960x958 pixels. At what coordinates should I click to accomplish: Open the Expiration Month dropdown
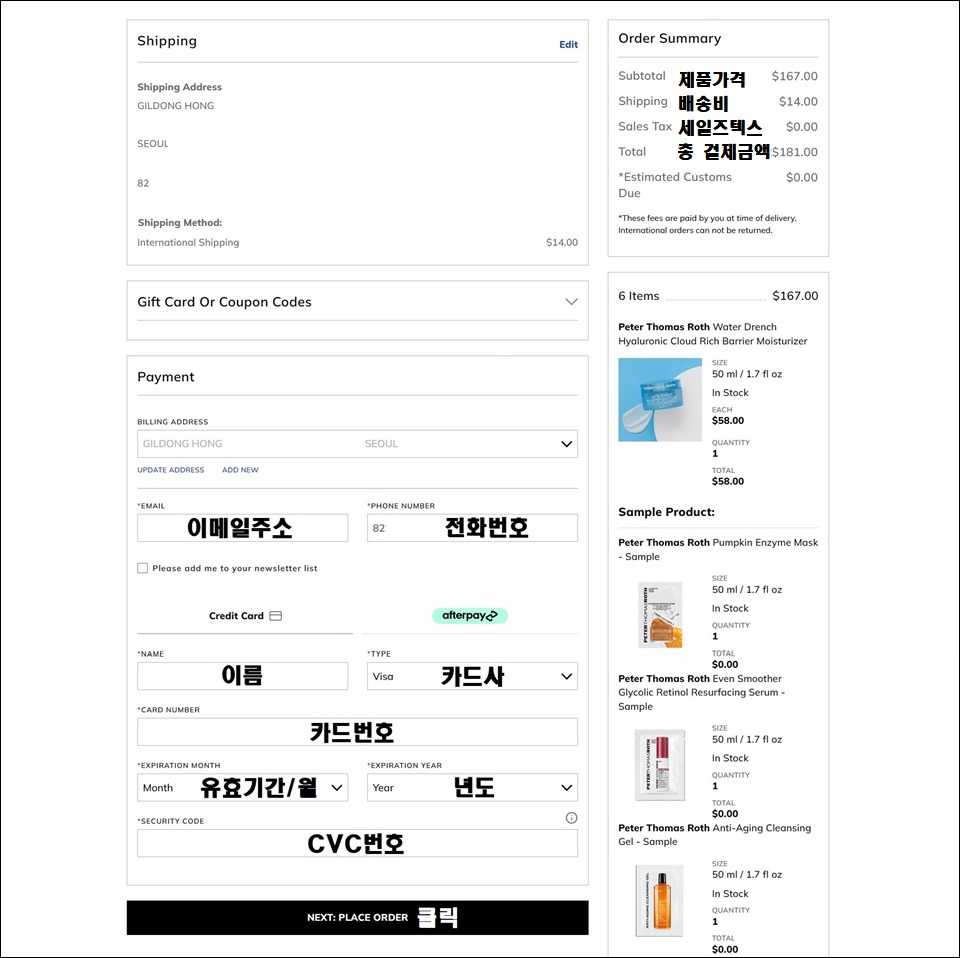pos(242,788)
